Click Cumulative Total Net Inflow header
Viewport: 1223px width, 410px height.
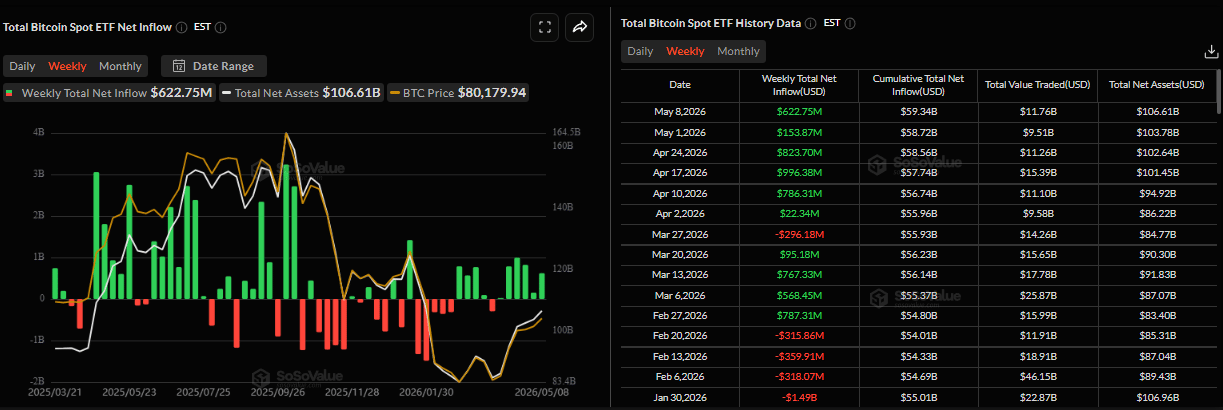[x=918, y=85]
